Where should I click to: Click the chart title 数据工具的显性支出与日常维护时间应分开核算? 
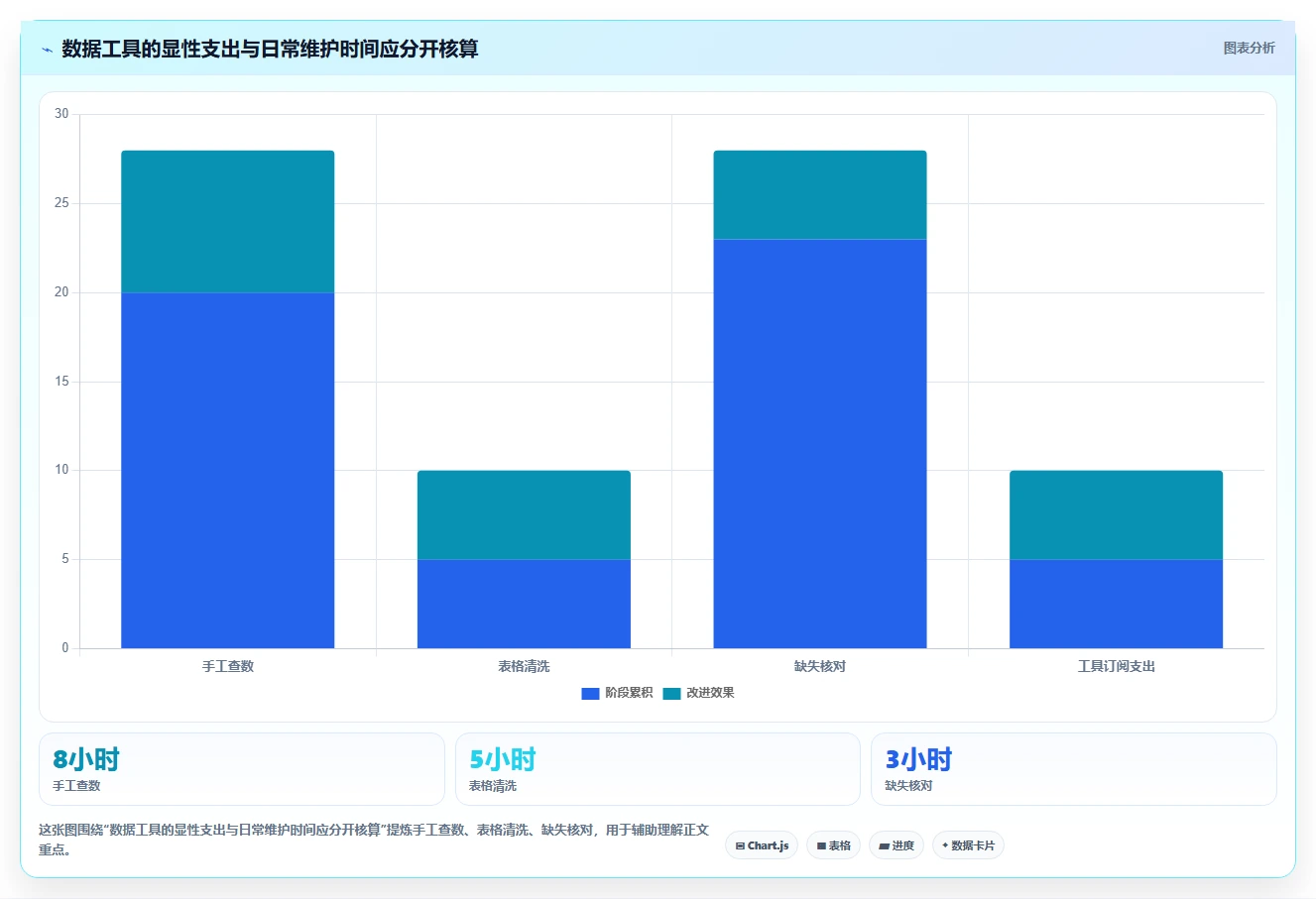pos(270,49)
